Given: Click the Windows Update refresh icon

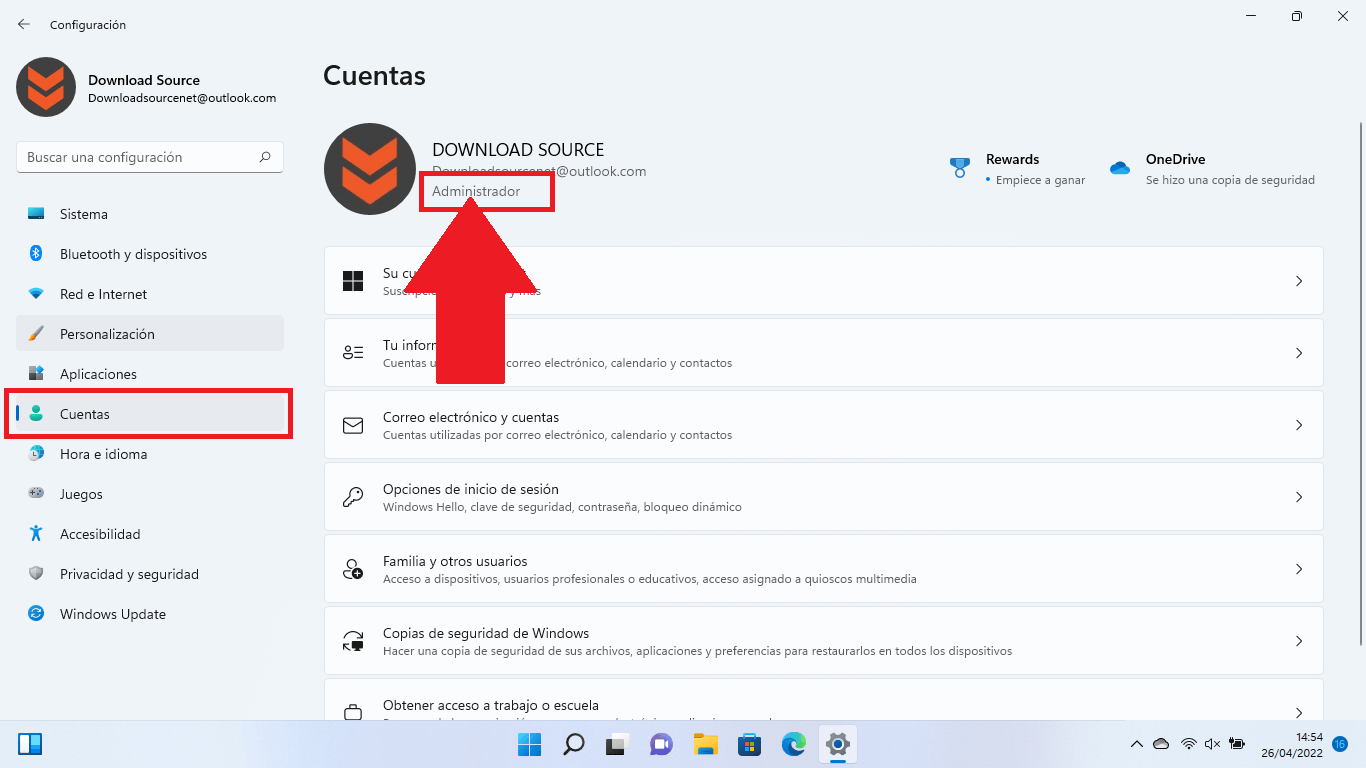Looking at the screenshot, I should coord(36,614).
